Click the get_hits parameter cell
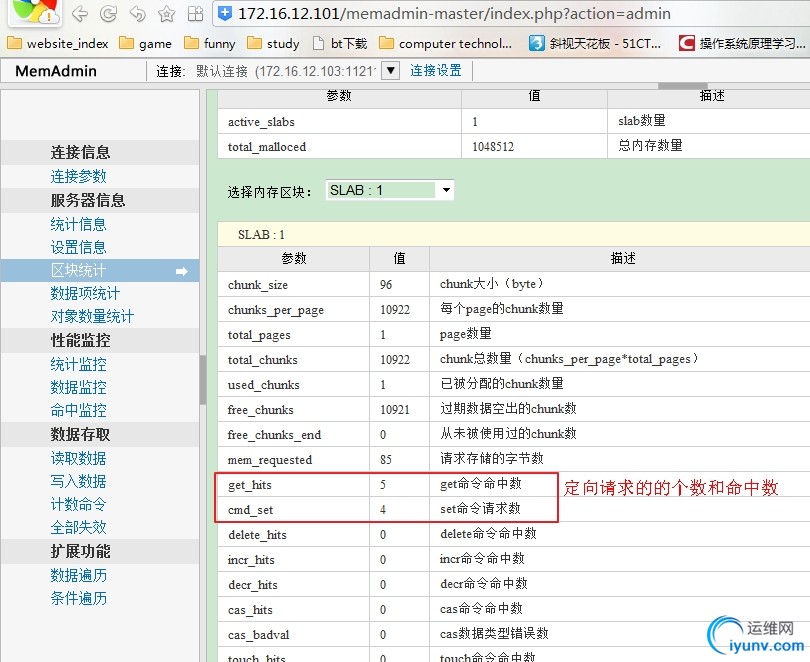 tap(293, 485)
